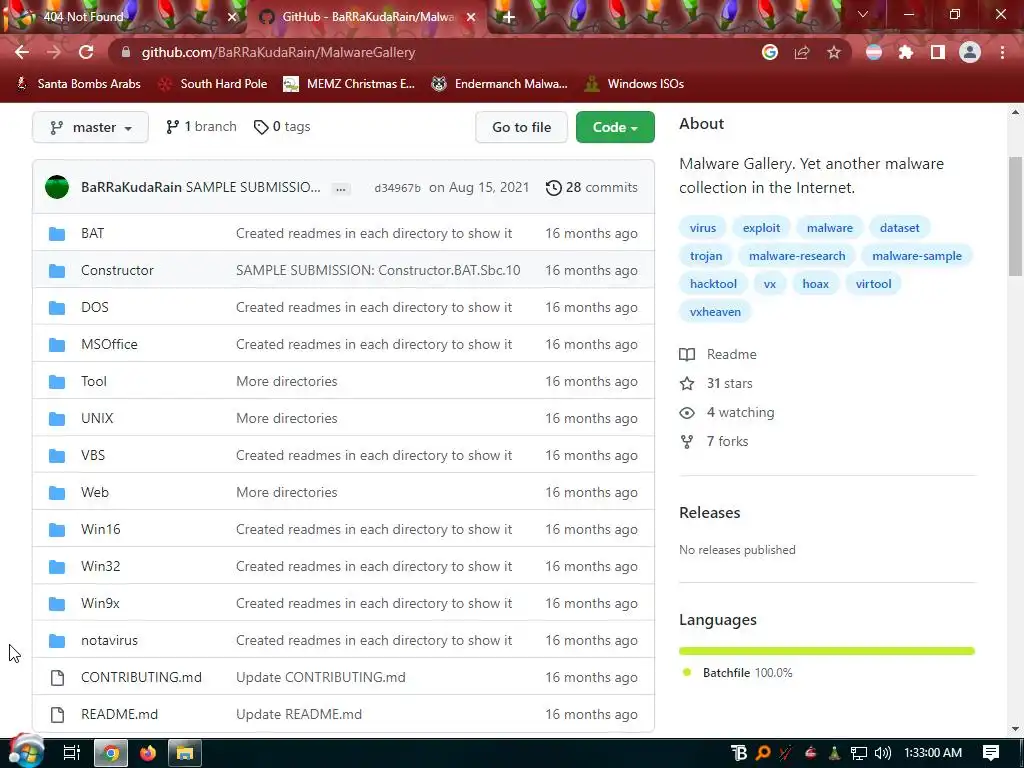Open the CONTRIBUTING.md file
The image size is (1024, 768).
tap(141, 677)
